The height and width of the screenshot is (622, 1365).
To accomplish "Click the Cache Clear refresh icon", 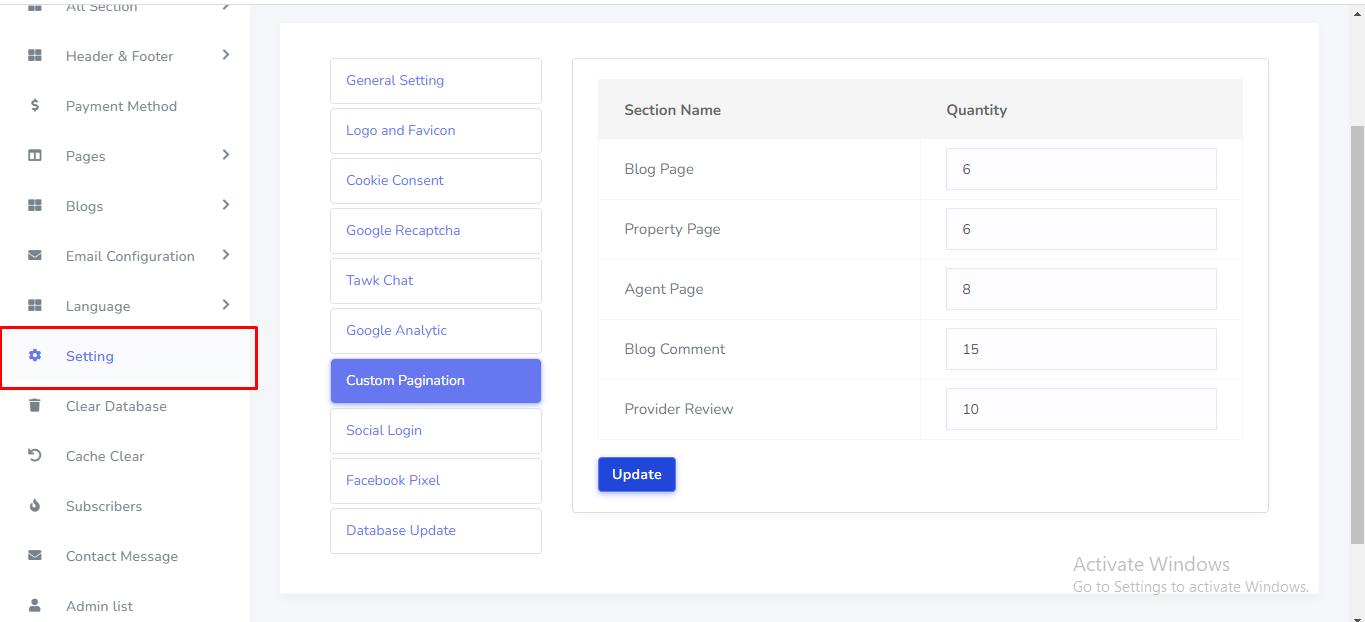I will point(35,456).
